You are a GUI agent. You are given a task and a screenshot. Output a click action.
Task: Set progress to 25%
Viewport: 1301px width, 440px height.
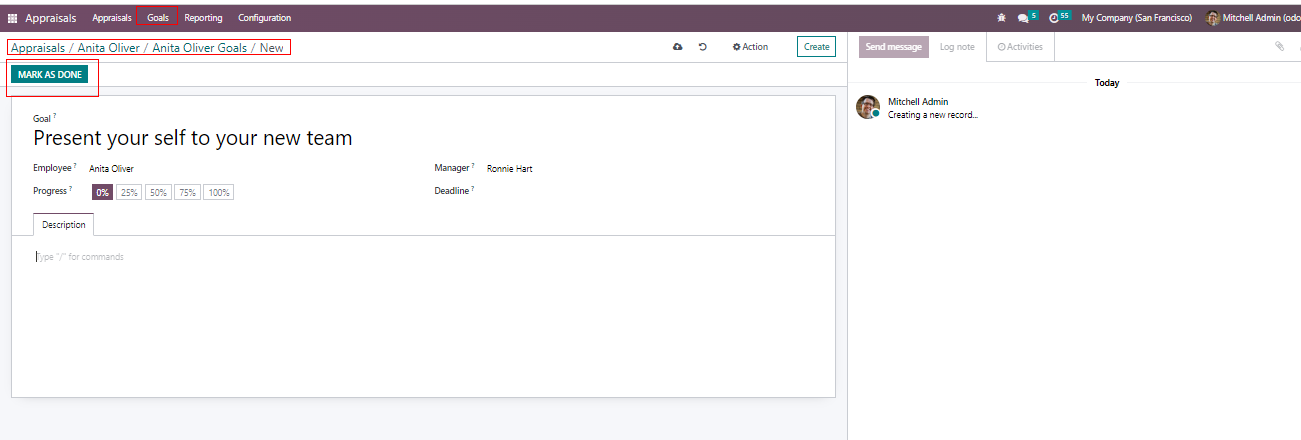point(129,193)
